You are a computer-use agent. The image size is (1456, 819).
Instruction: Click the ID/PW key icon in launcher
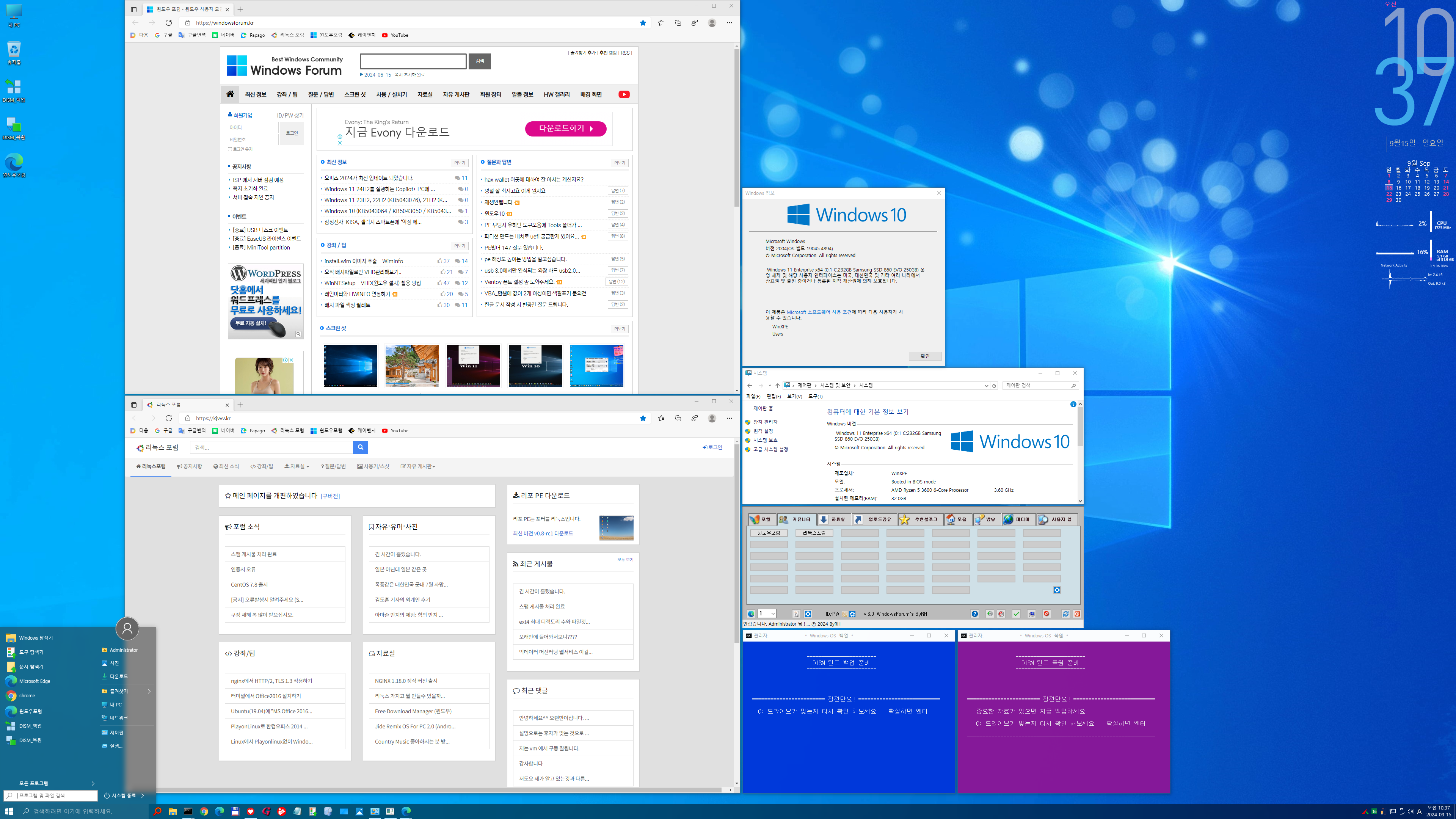click(845, 614)
